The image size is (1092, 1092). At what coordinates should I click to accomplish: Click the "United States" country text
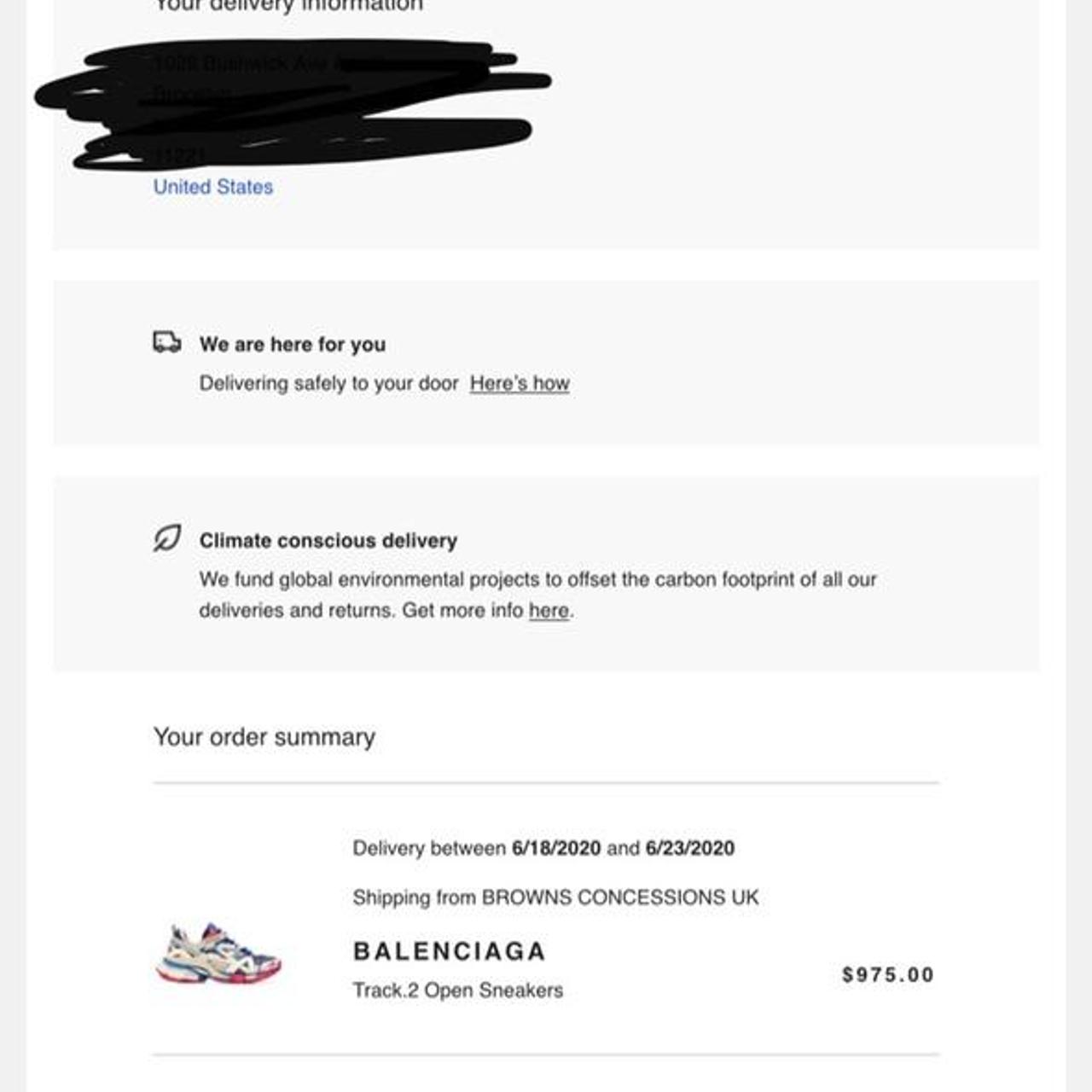click(213, 187)
